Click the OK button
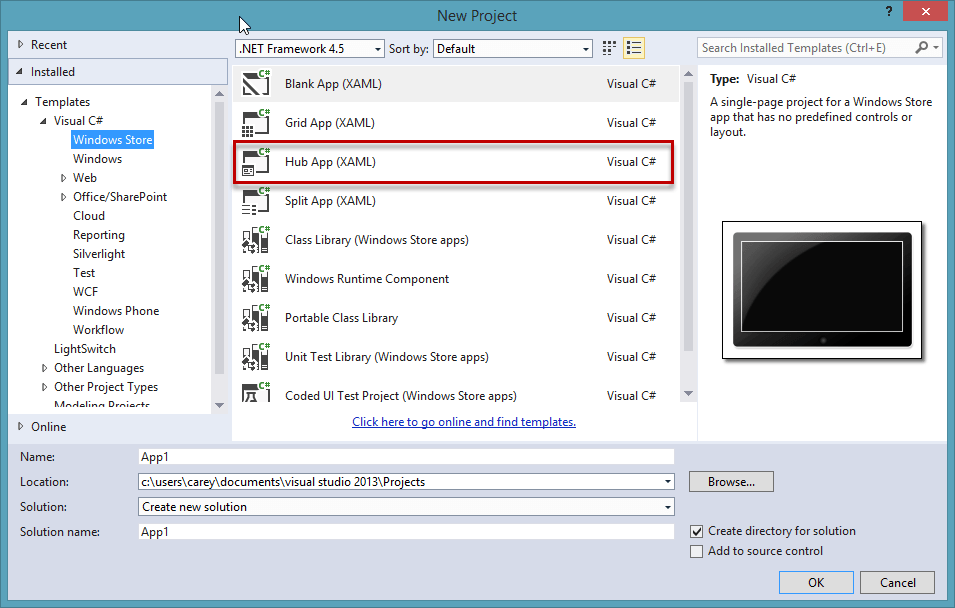The image size is (955, 608). tap(816, 582)
